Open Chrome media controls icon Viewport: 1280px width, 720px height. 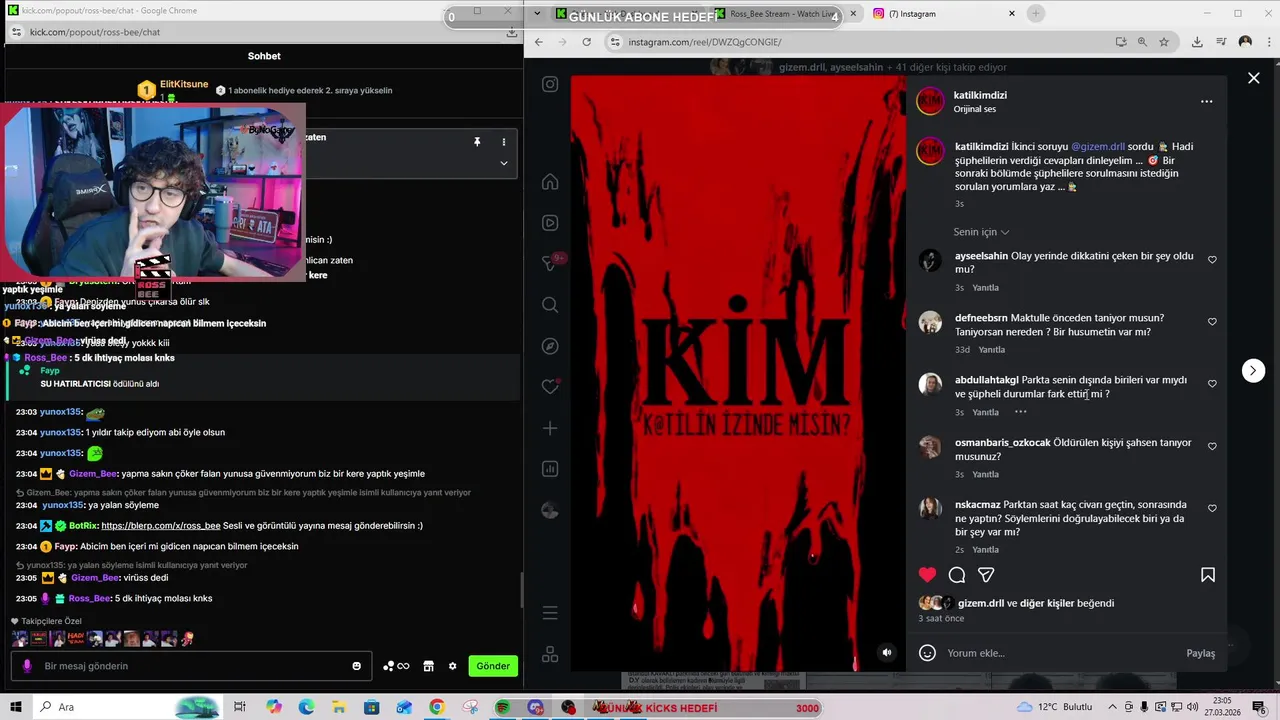1221,42
